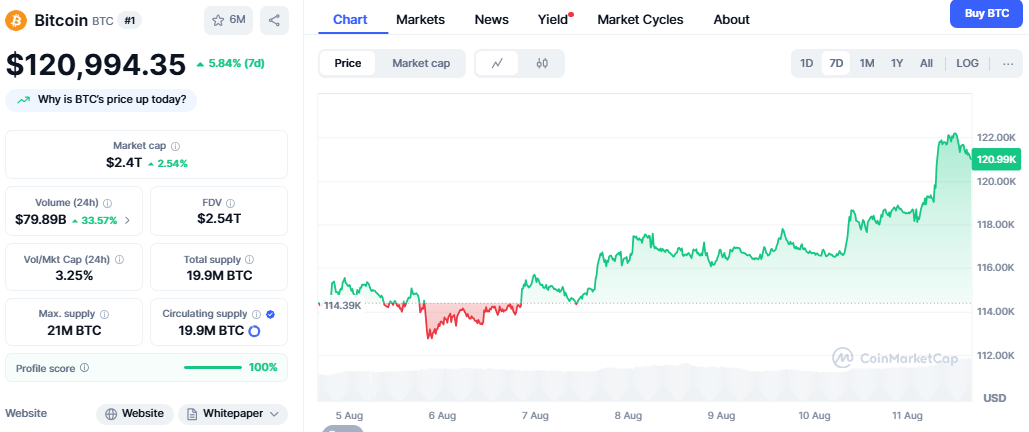Set chart range to 7D
This screenshot has width=1029, height=432.
pyautogui.click(x=836, y=64)
